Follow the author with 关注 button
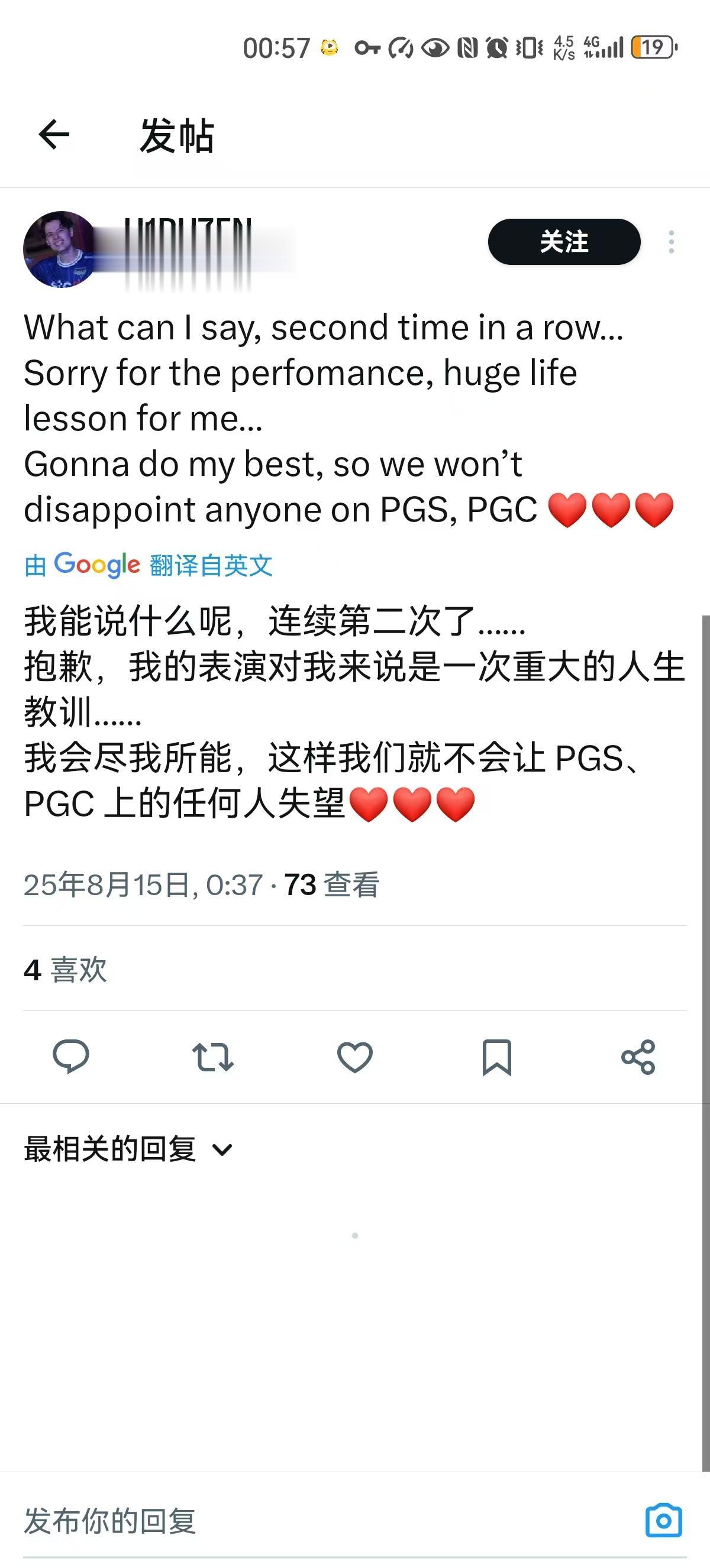Screen dimensions: 710x1568 (564, 242)
